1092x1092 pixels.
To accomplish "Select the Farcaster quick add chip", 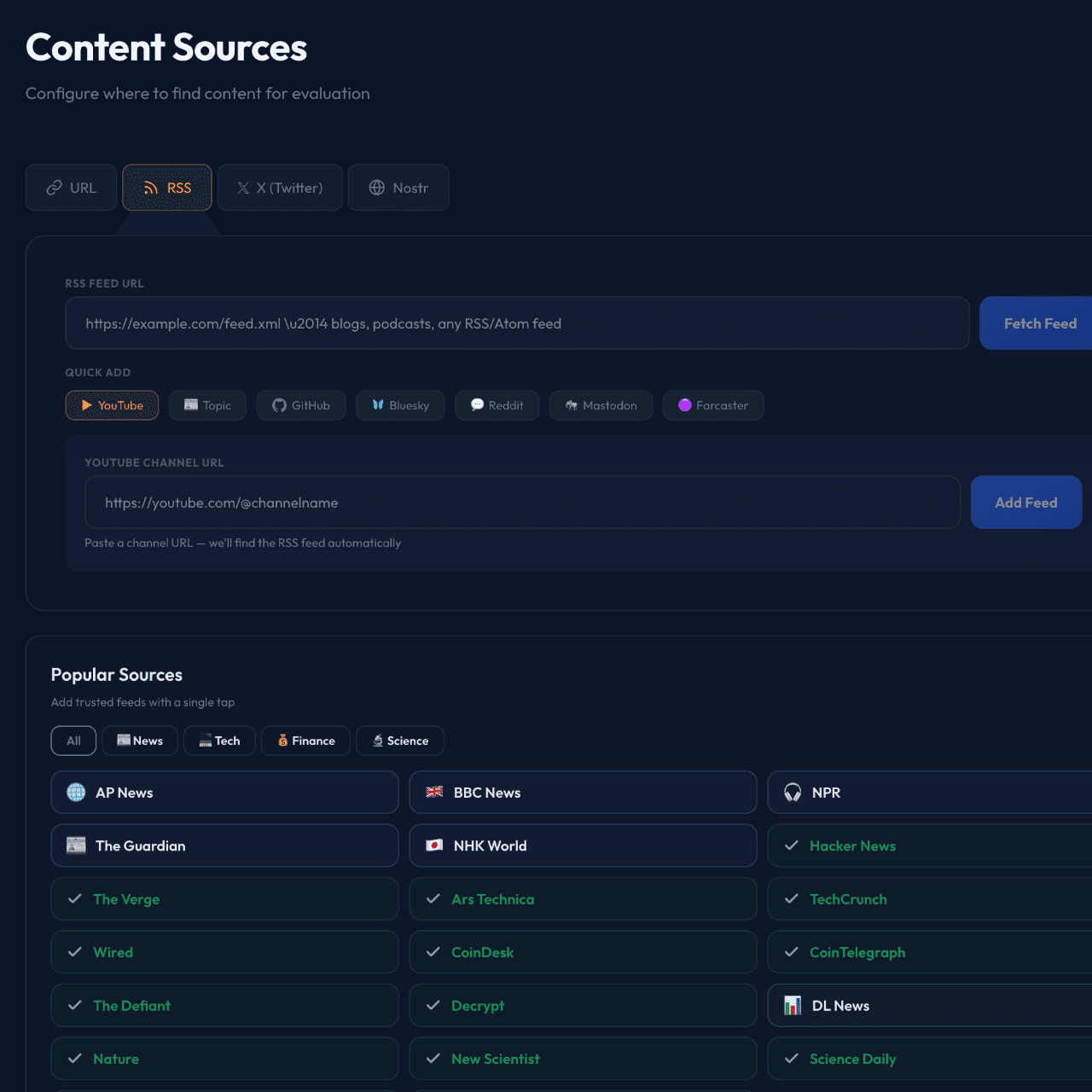I will click(x=713, y=405).
